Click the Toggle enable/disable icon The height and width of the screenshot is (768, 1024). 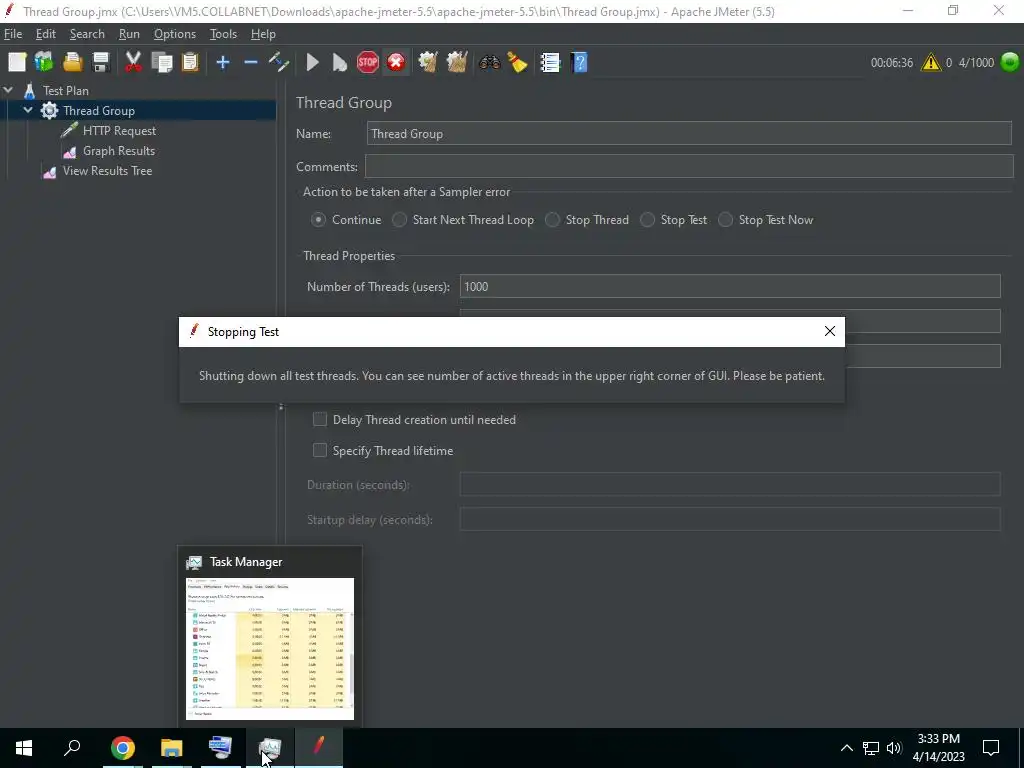[279, 62]
